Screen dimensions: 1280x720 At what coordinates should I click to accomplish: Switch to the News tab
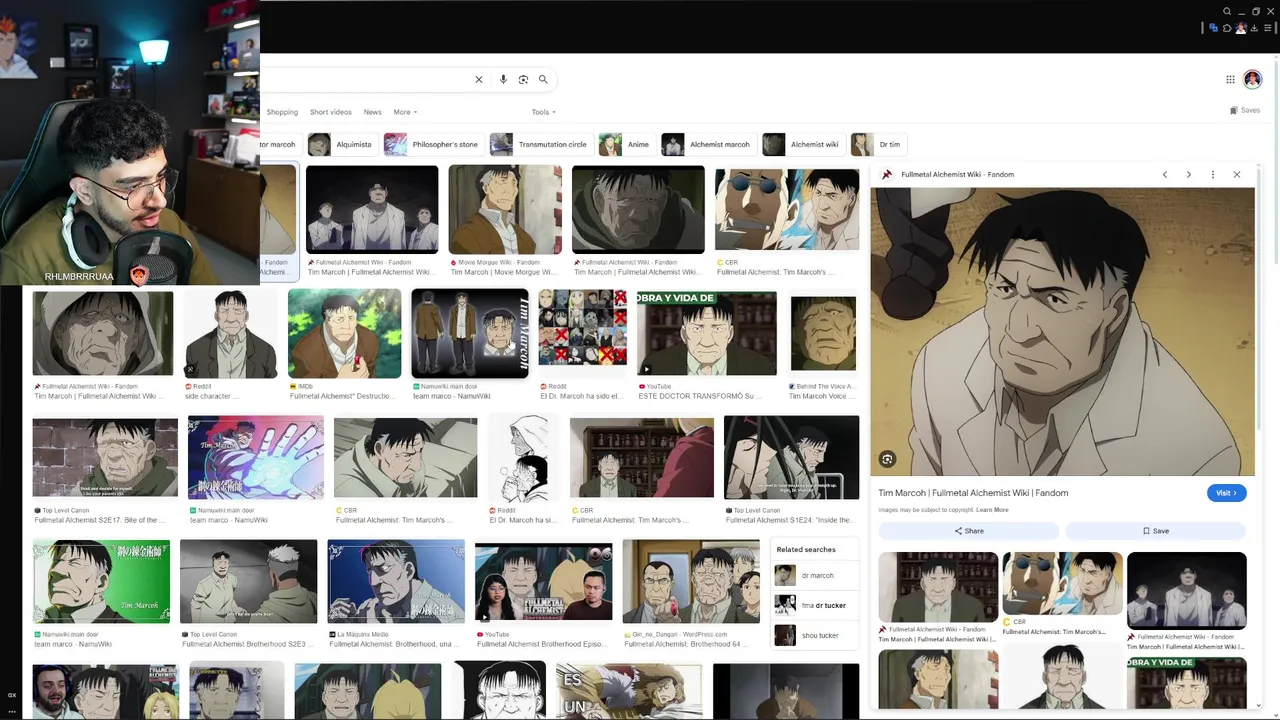point(372,112)
